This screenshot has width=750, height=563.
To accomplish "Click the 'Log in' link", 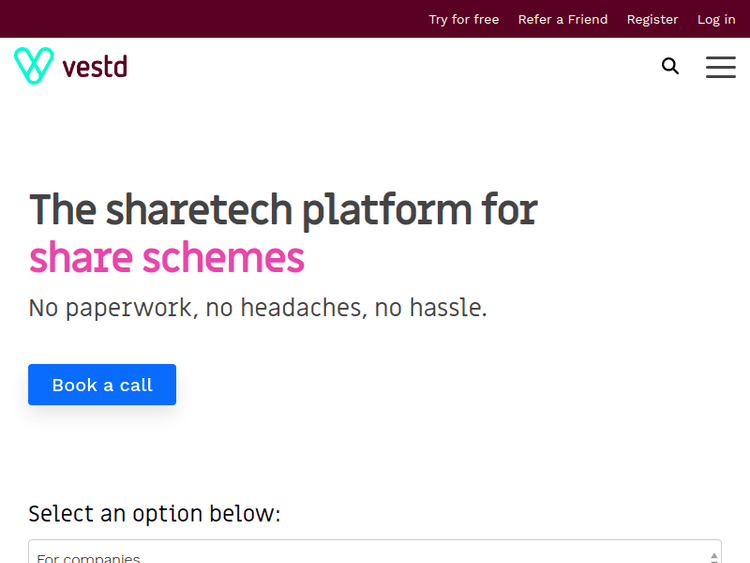I will coord(716,19).
